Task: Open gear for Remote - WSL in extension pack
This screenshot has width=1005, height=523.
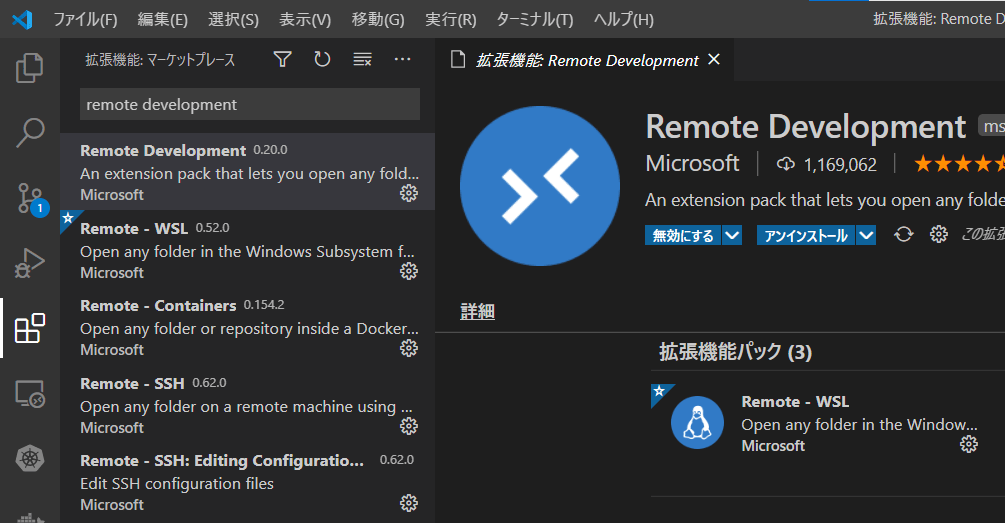Action: pyautogui.click(x=969, y=444)
